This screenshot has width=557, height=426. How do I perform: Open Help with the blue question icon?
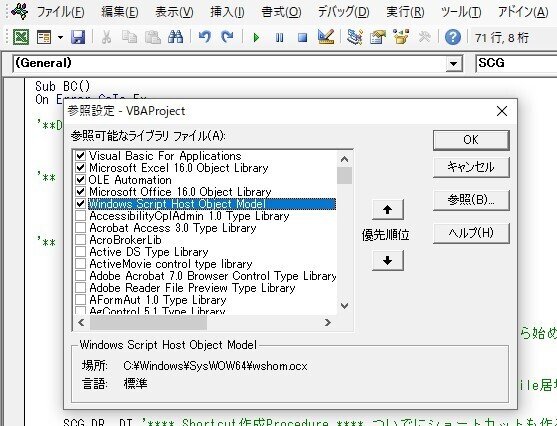(453, 37)
